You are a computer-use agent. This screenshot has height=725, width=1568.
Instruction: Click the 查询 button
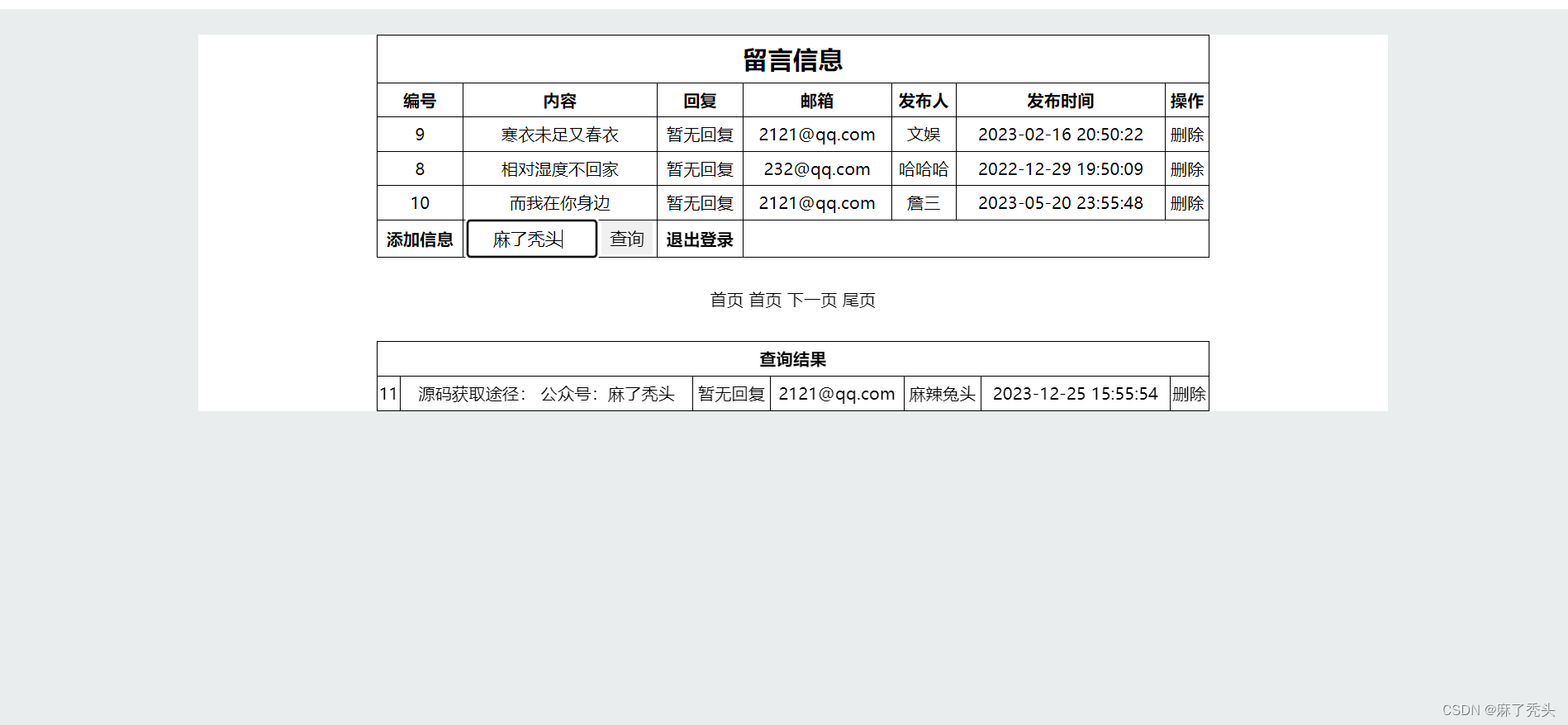coord(627,239)
